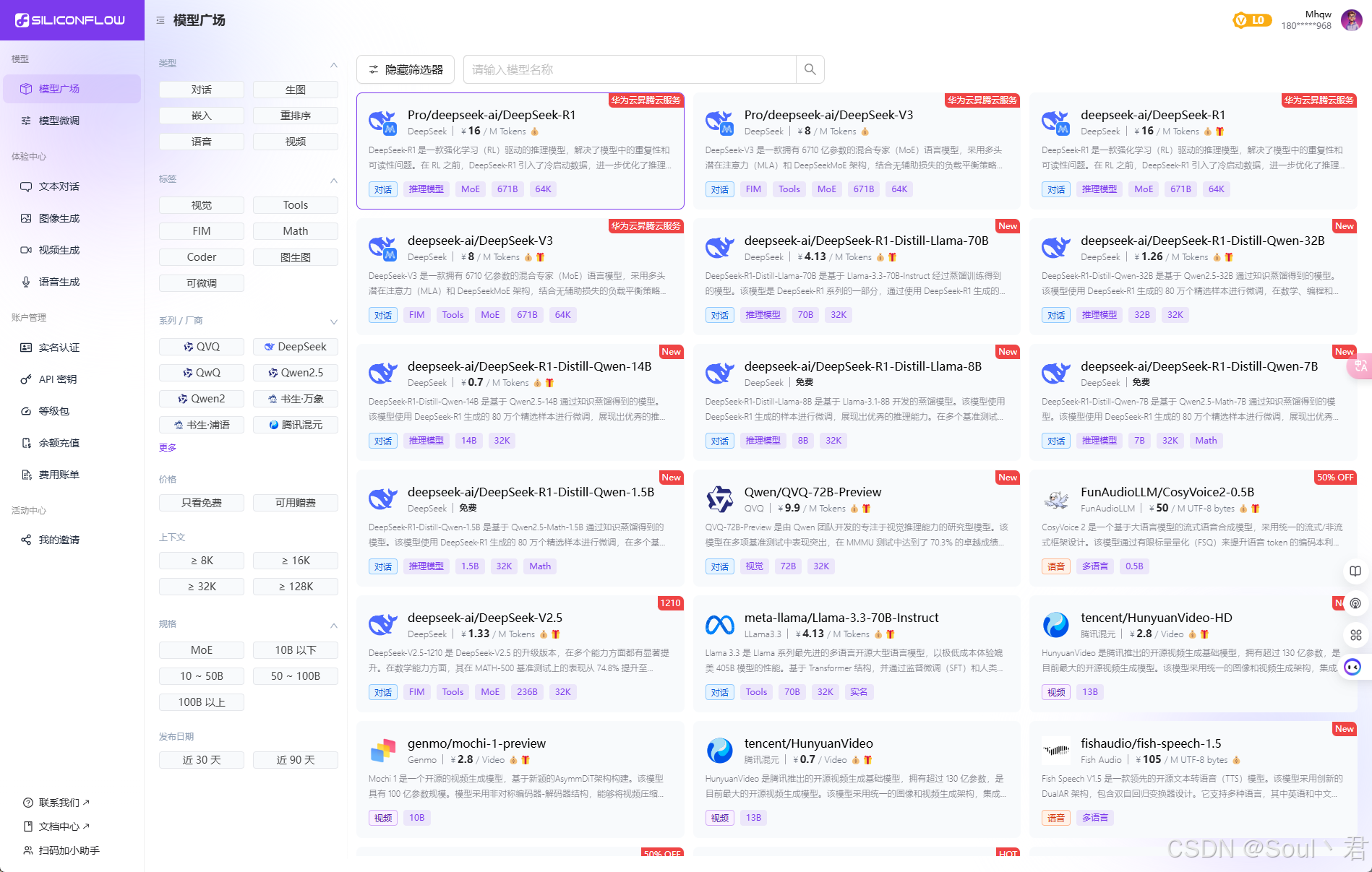The height and width of the screenshot is (872, 1372).
Task: Filter by 近 90 天 release date
Action: coord(296,760)
